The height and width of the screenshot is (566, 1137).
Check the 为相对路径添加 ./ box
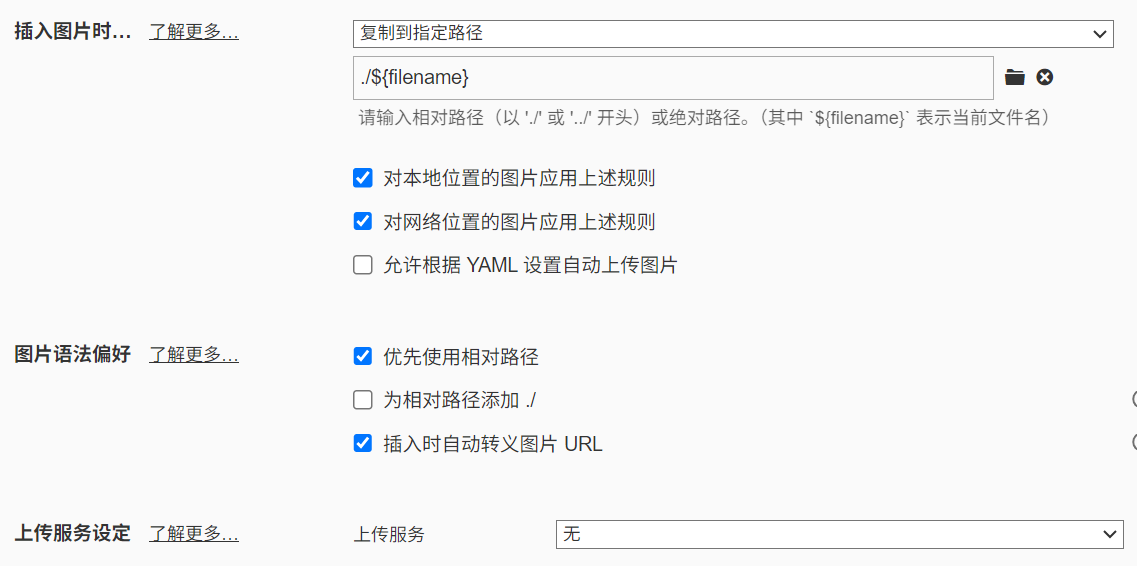tap(363, 400)
